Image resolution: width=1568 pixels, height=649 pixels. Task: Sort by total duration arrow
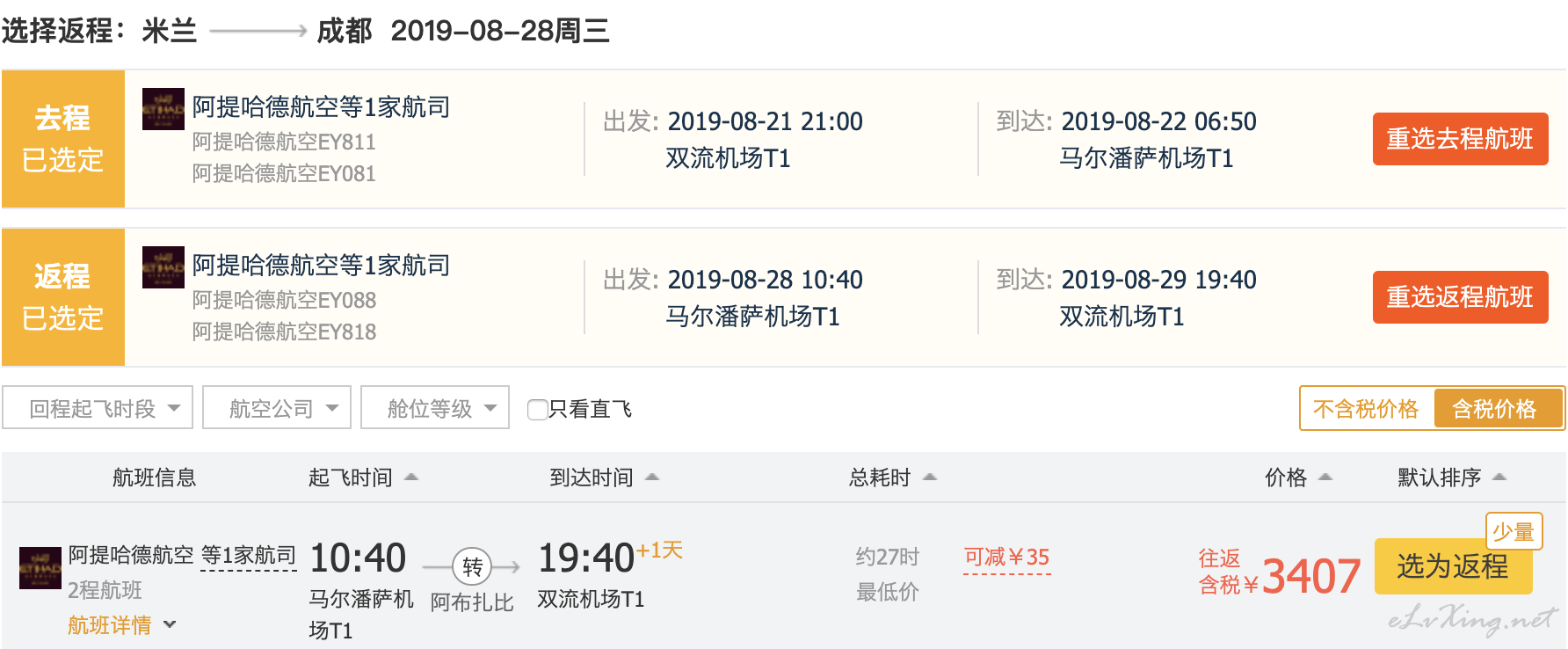click(930, 477)
